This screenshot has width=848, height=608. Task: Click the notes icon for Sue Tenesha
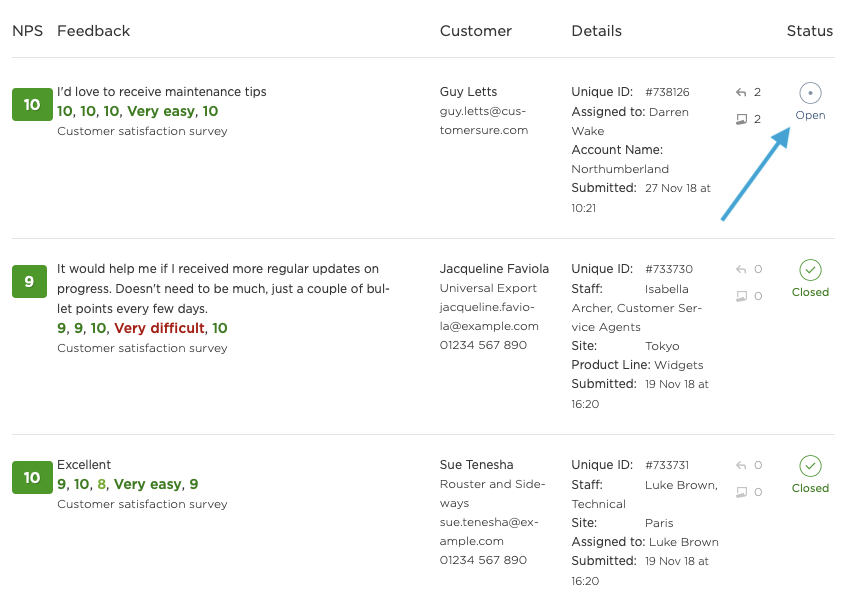(x=741, y=492)
